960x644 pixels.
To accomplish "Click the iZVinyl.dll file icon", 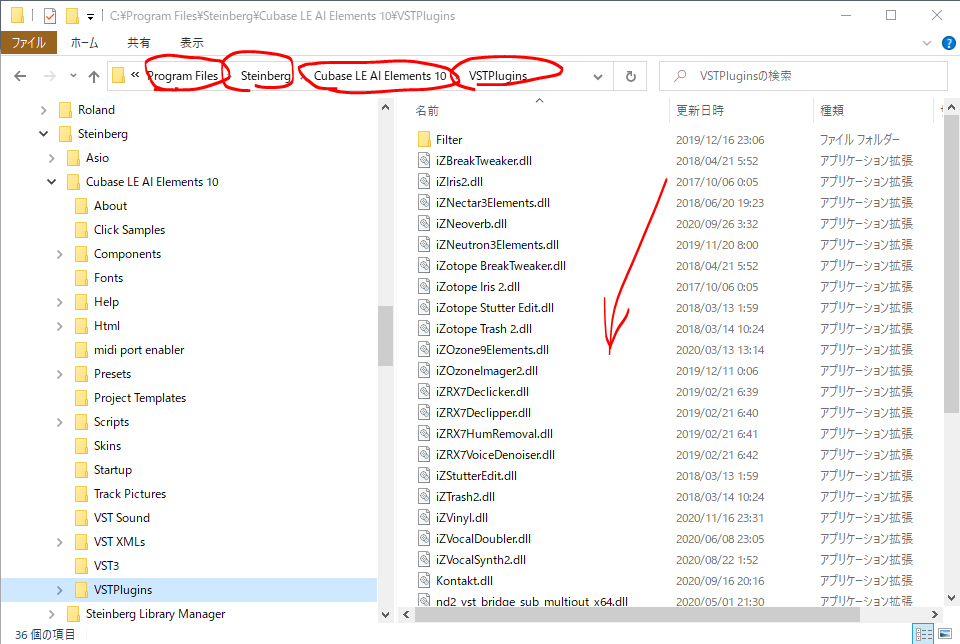I will tap(424, 517).
